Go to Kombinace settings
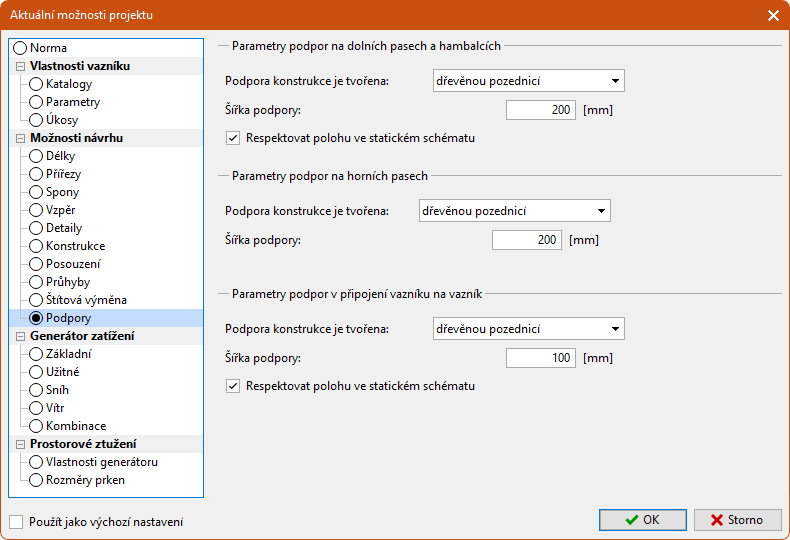The width and height of the screenshot is (790, 540). click(37, 426)
